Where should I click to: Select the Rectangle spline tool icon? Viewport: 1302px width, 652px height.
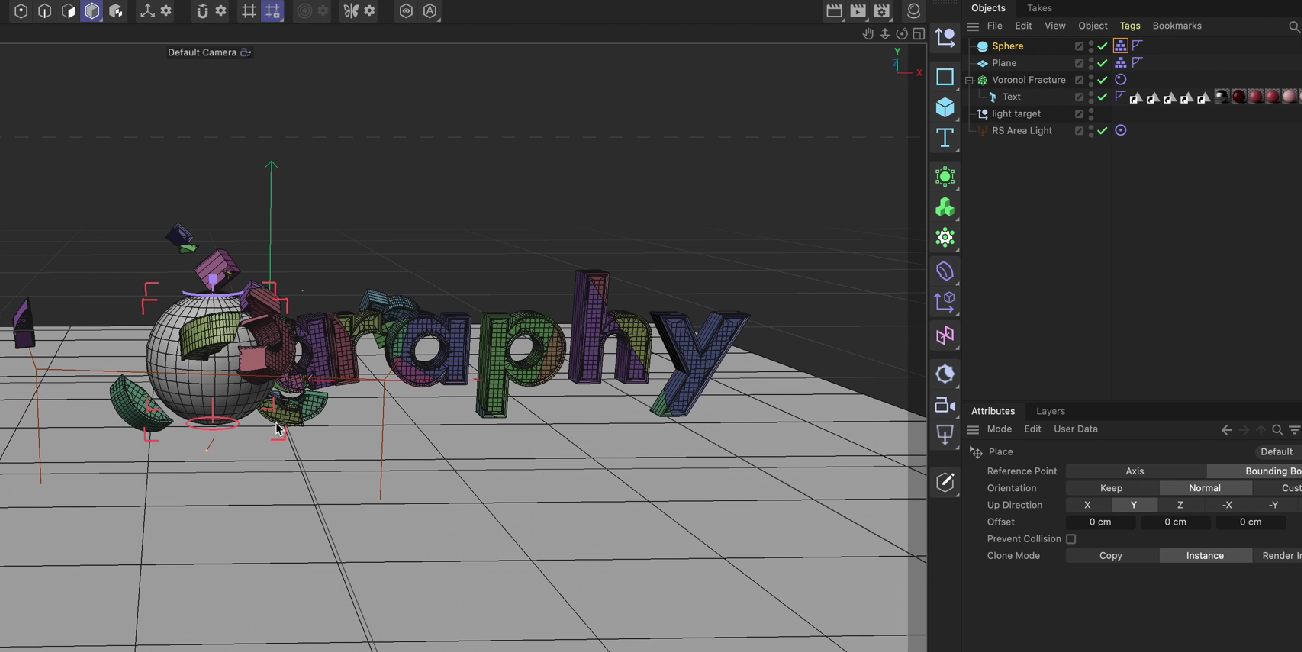pyautogui.click(x=944, y=77)
